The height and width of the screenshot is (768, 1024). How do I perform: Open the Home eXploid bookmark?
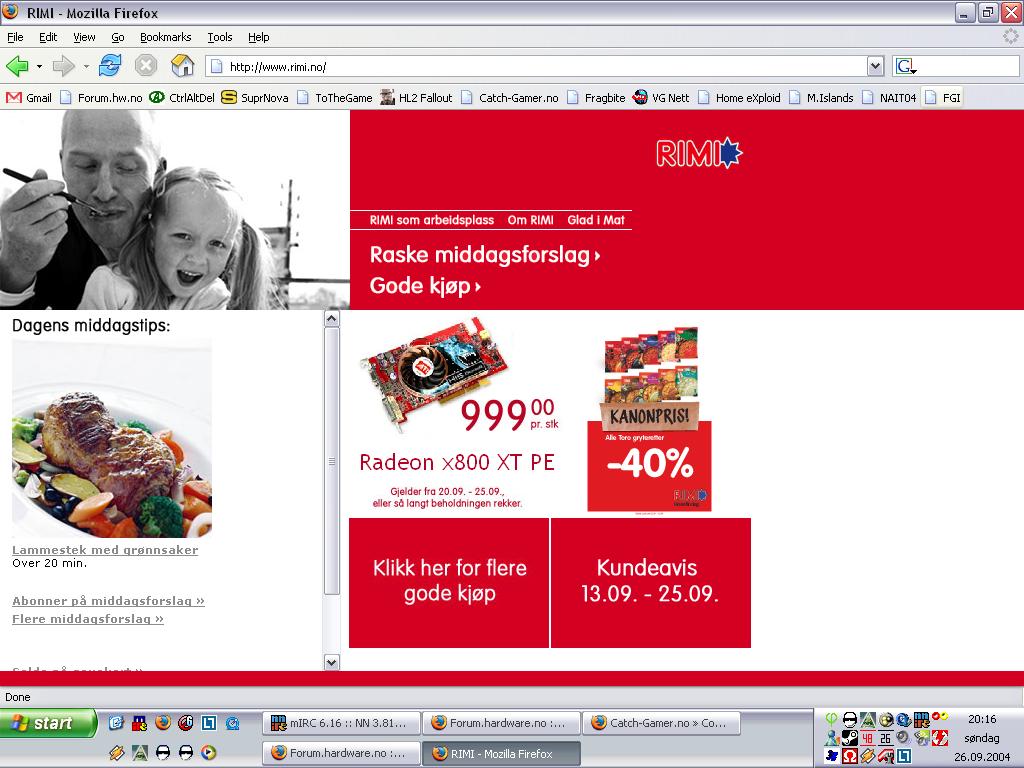coord(739,98)
